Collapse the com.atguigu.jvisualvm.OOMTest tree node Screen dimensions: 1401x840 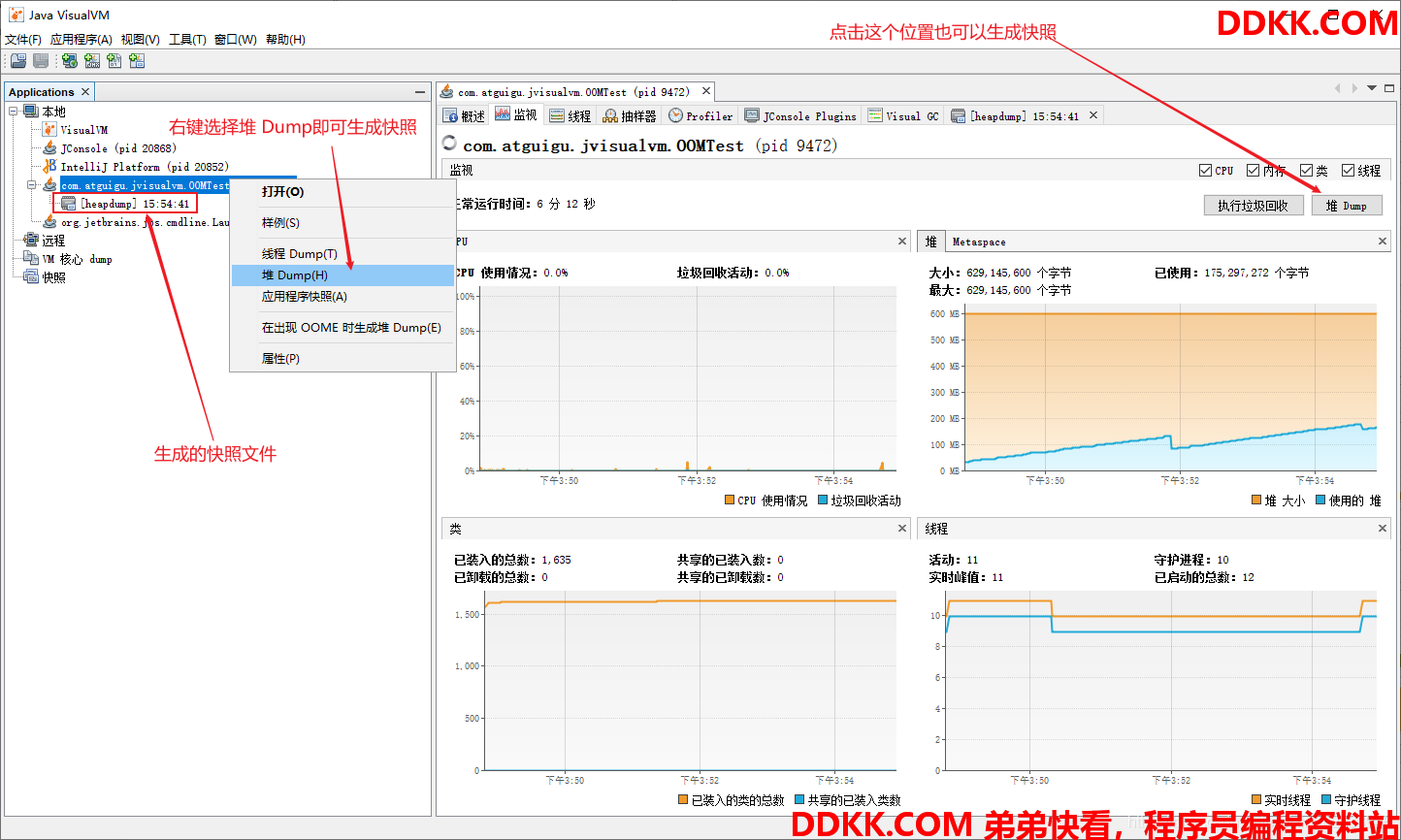(x=32, y=184)
